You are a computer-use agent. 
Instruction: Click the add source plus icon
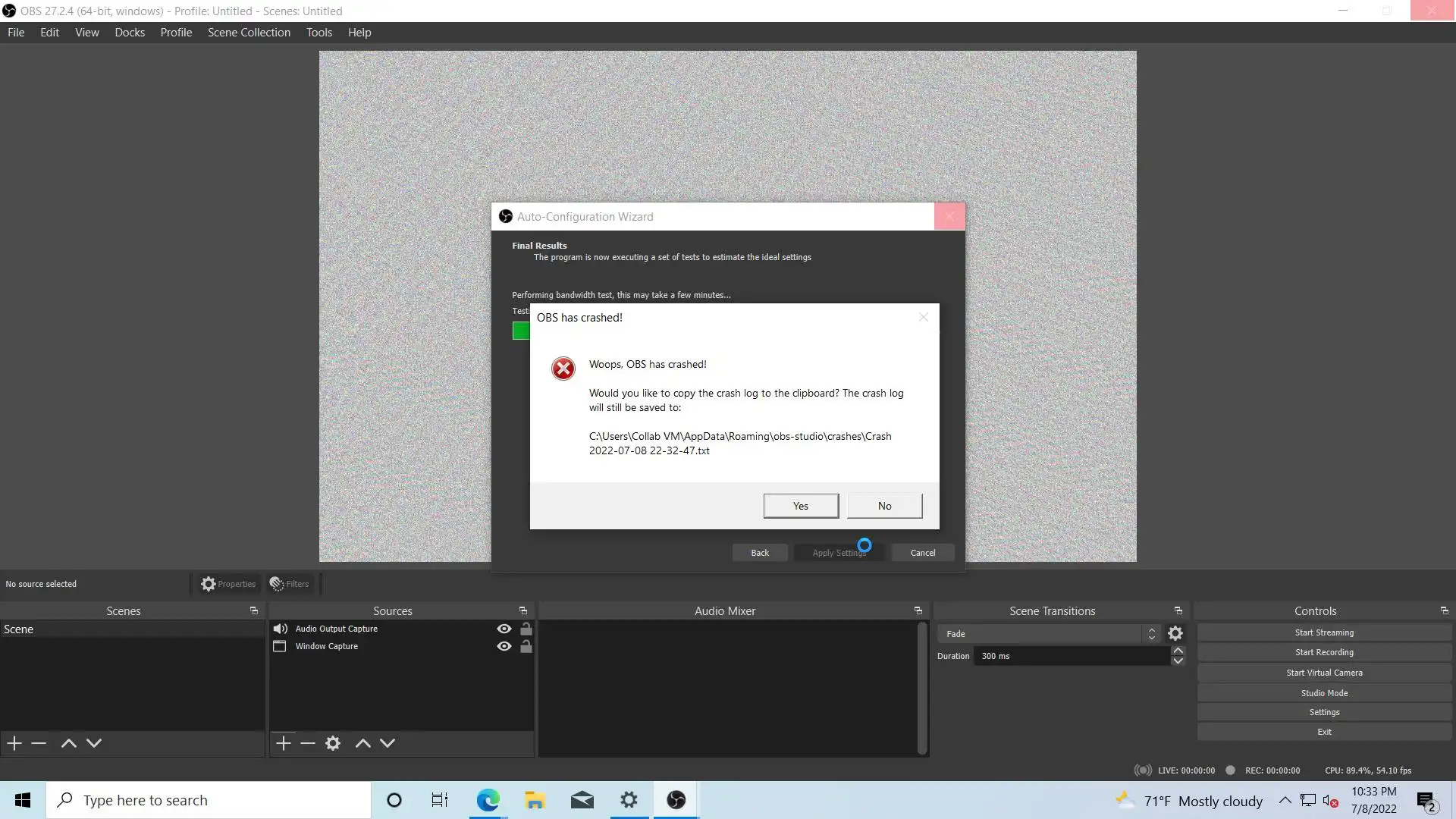284,743
